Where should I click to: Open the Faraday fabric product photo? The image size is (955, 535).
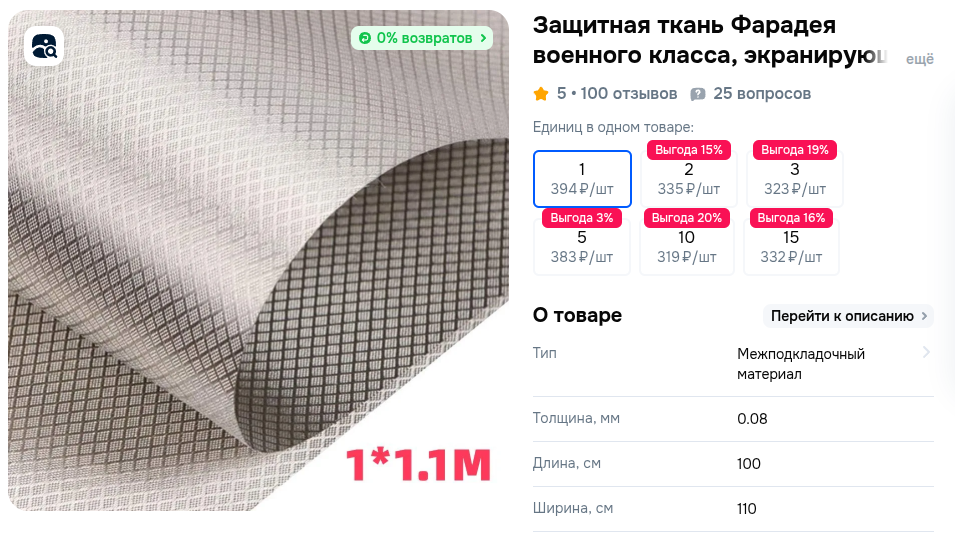[x=258, y=260]
